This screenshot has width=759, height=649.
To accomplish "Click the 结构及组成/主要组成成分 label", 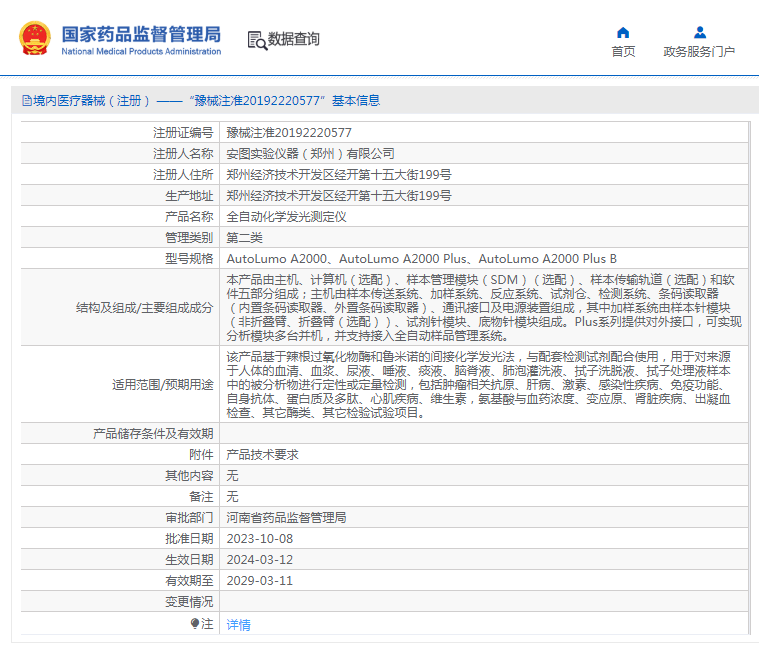I will click(145, 308).
